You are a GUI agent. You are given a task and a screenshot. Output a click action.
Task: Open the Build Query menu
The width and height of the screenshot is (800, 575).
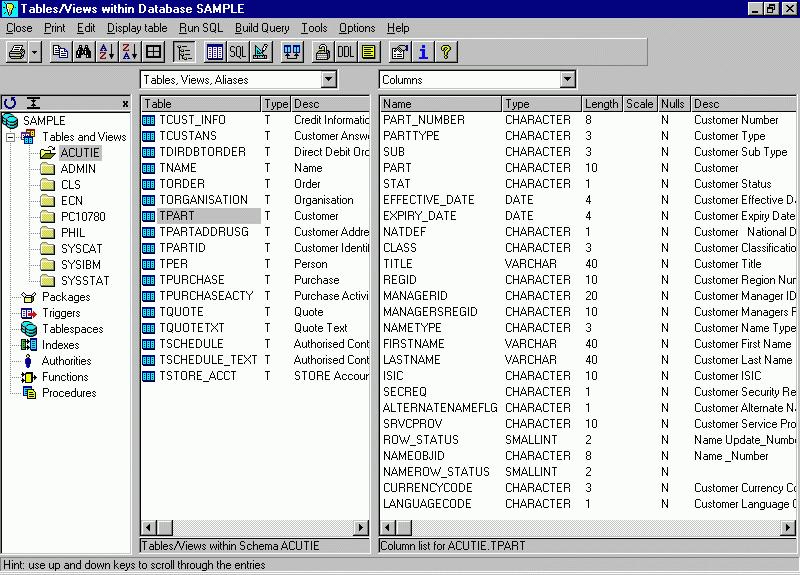coord(262,28)
